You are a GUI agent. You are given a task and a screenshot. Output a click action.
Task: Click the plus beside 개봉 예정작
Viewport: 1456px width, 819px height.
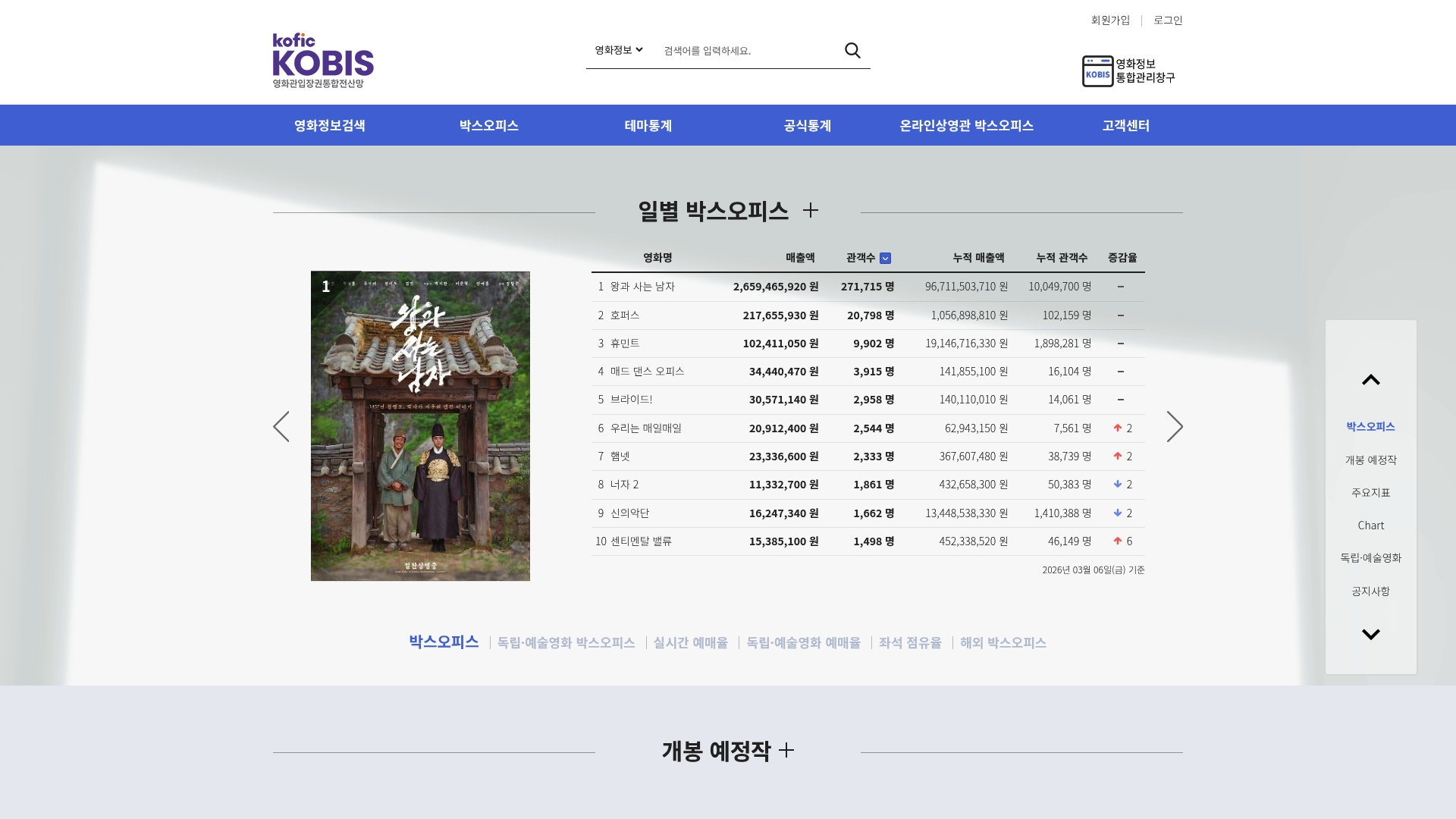point(786,752)
